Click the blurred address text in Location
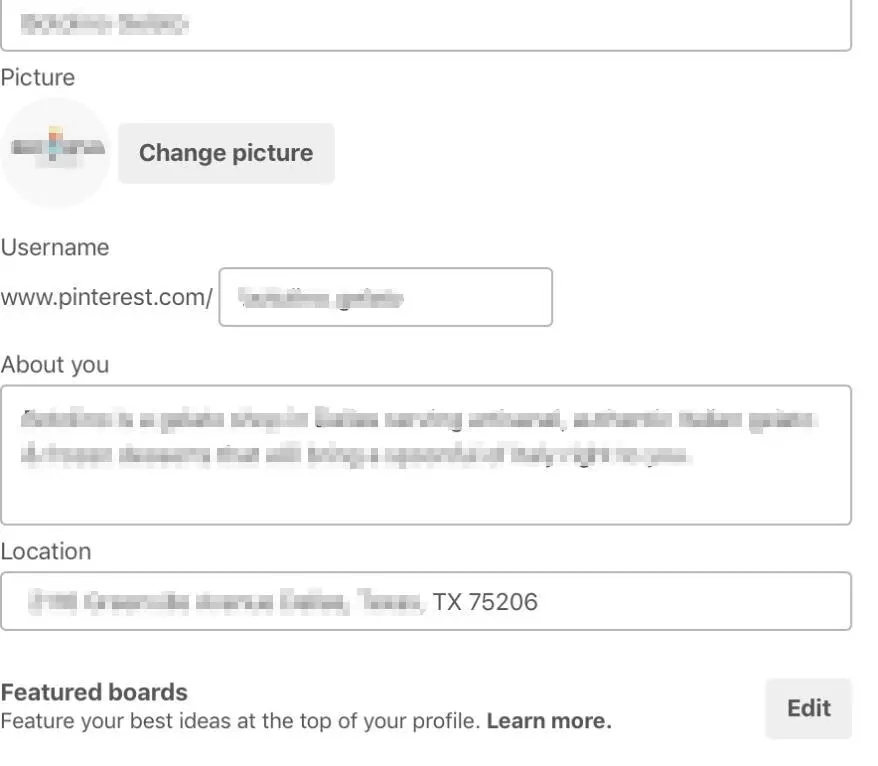The image size is (878, 766). (x=227, y=602)
